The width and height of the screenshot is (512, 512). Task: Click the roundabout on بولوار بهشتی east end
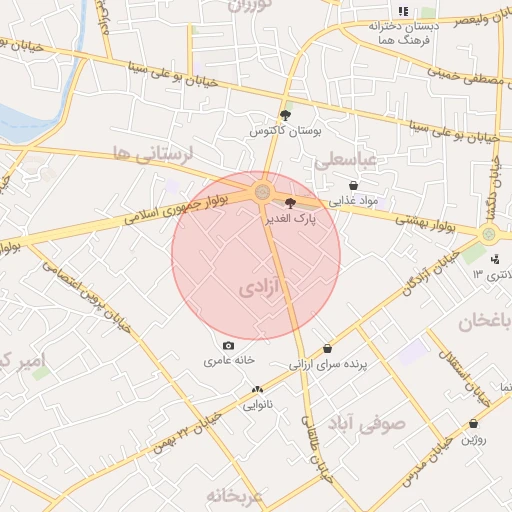pos(489,234)
